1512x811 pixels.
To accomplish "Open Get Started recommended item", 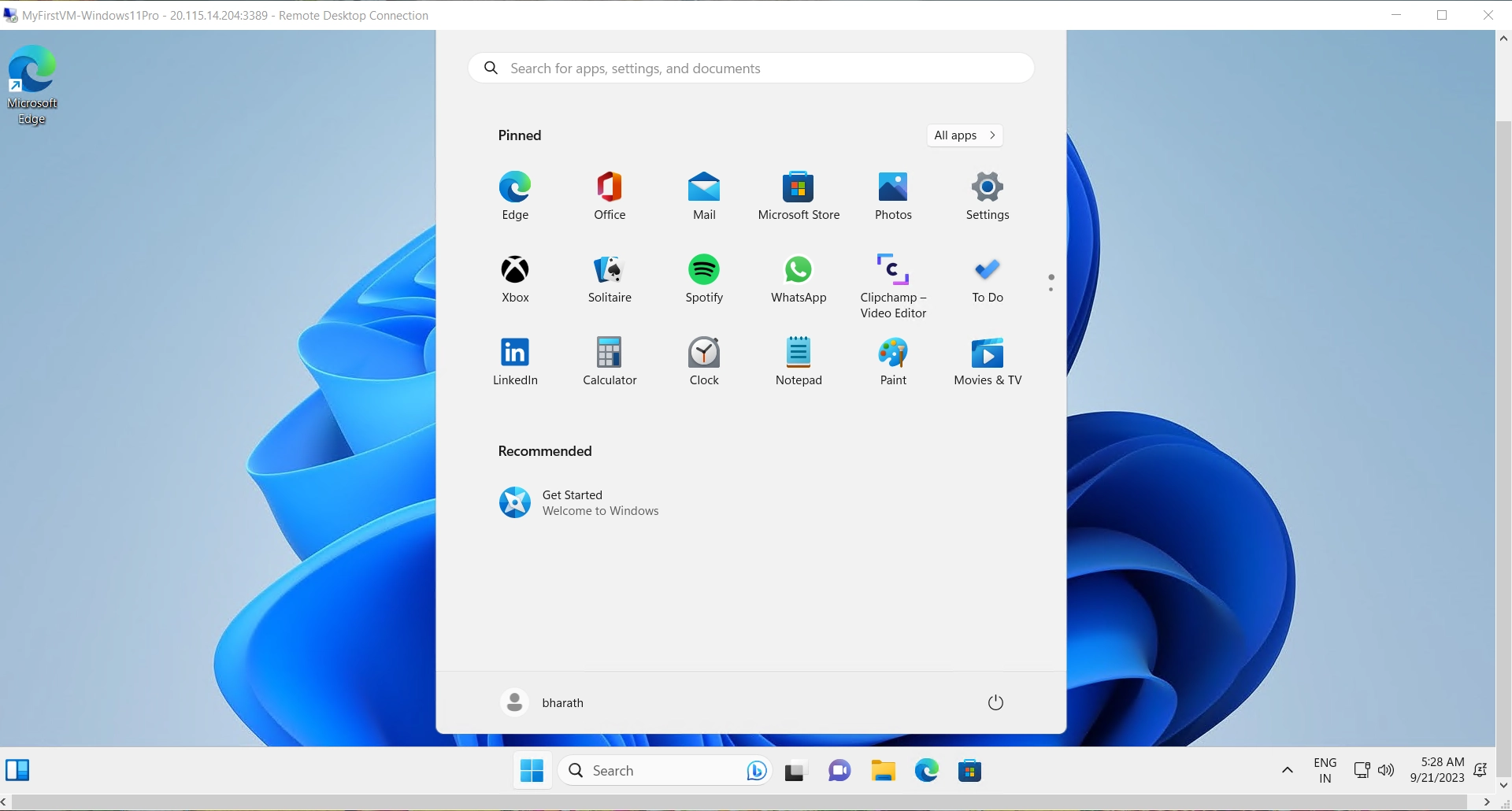I will [579, 502].
